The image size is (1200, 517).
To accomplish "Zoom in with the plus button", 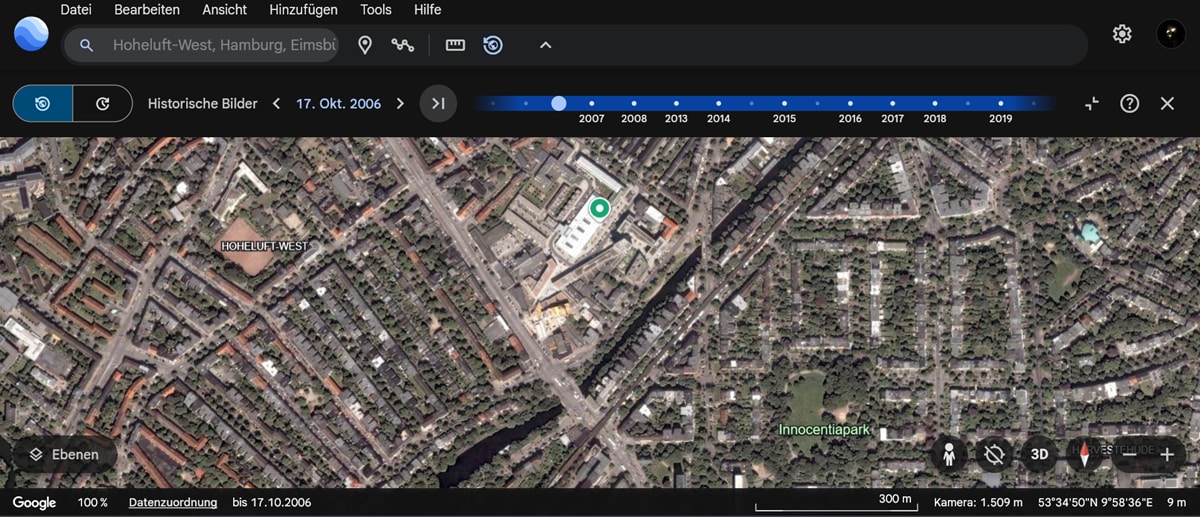I will (1166, 454).
